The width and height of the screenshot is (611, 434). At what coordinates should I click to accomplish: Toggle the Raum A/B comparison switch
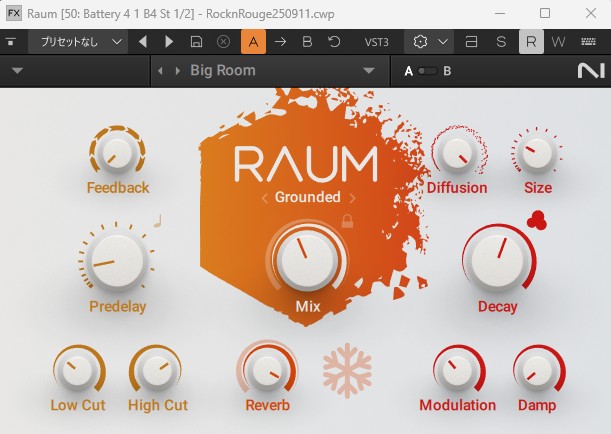(x=427, y=71)
